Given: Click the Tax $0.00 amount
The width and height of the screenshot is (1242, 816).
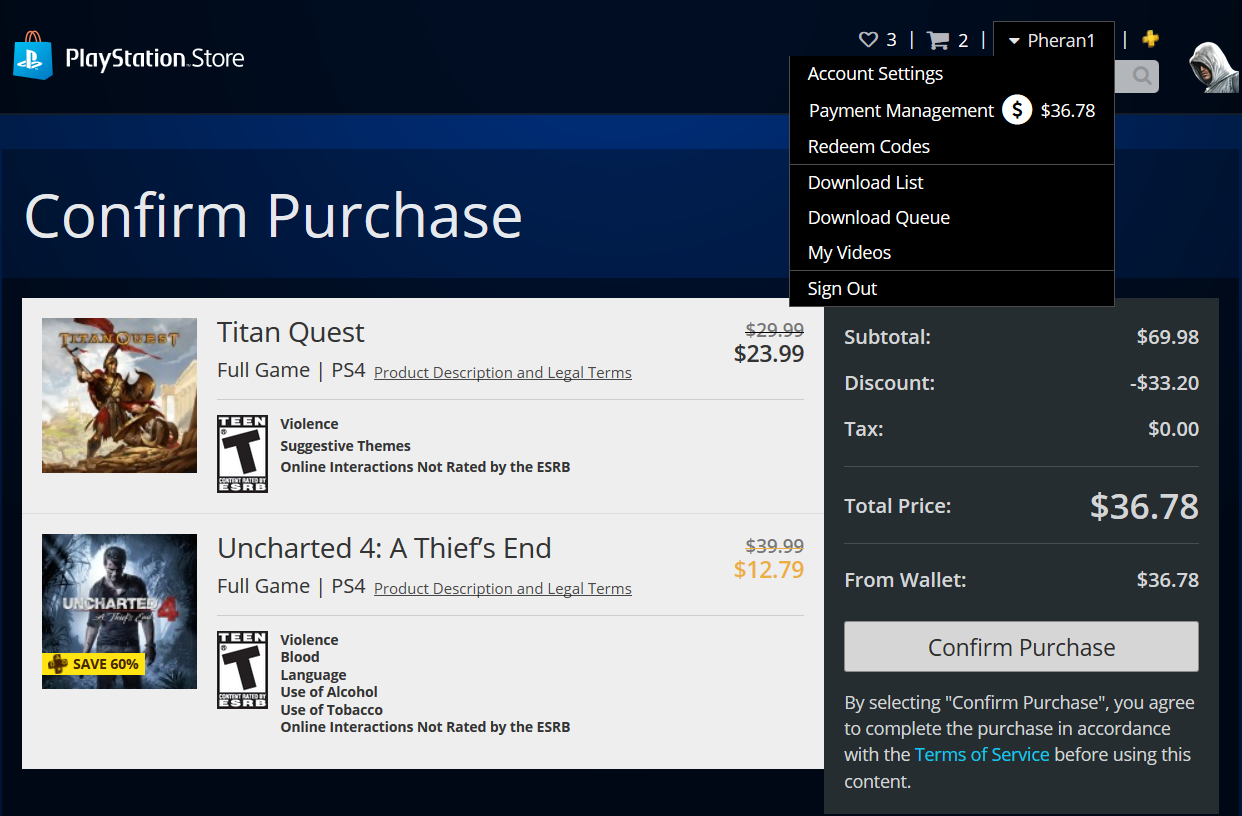Looking at the screenshot, I should (1173, 429).
